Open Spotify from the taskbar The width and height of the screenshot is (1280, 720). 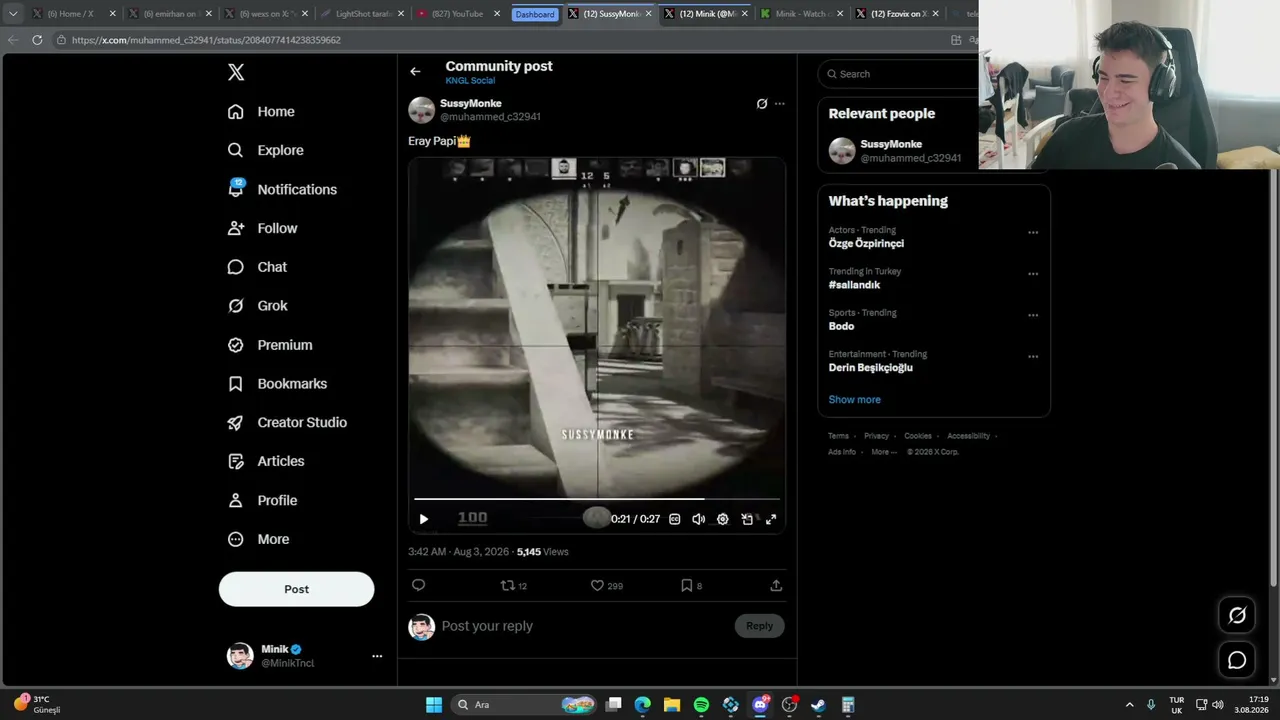click(x=701, y=705)
